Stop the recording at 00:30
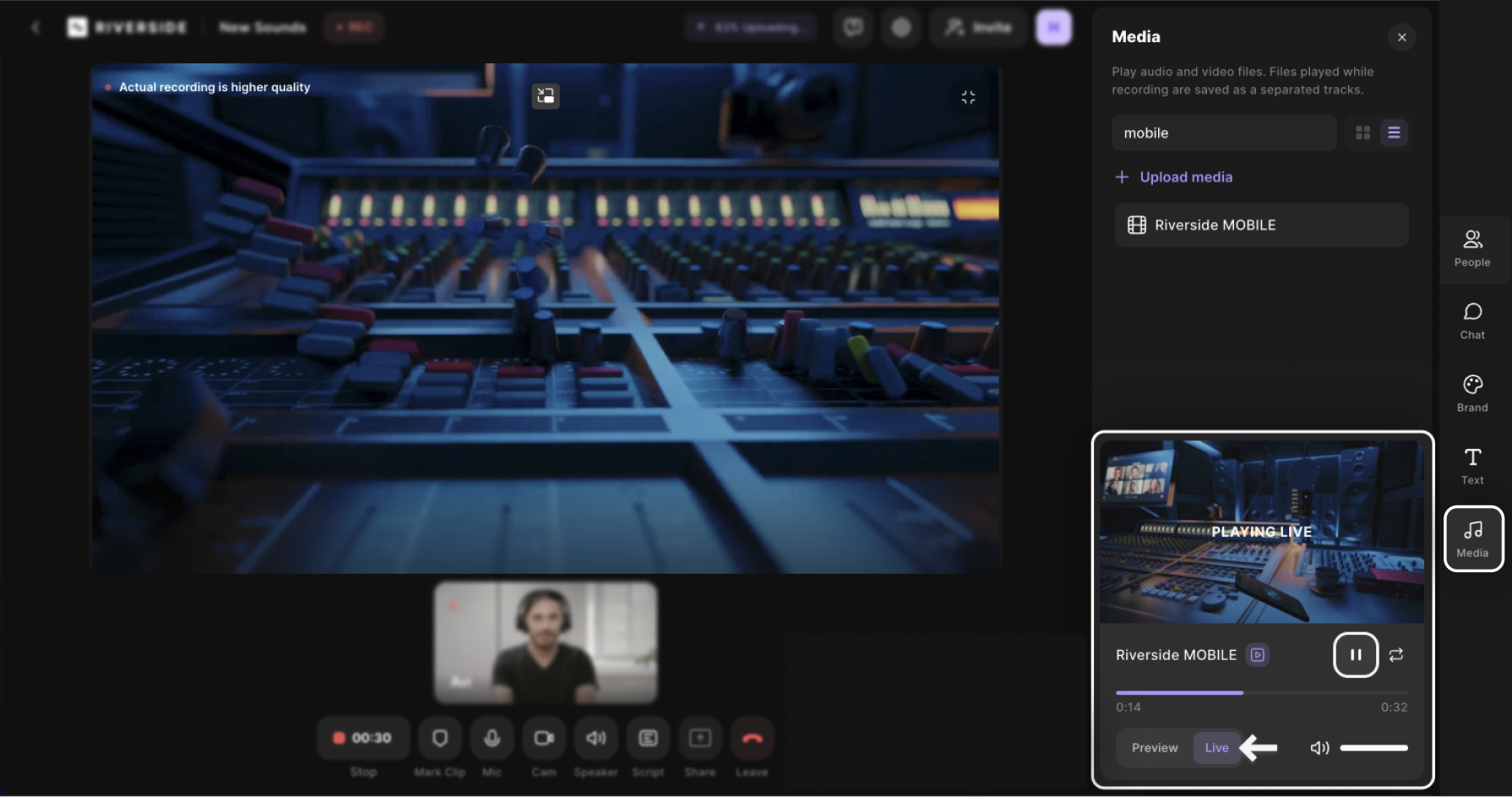 (x=363, y=738)
